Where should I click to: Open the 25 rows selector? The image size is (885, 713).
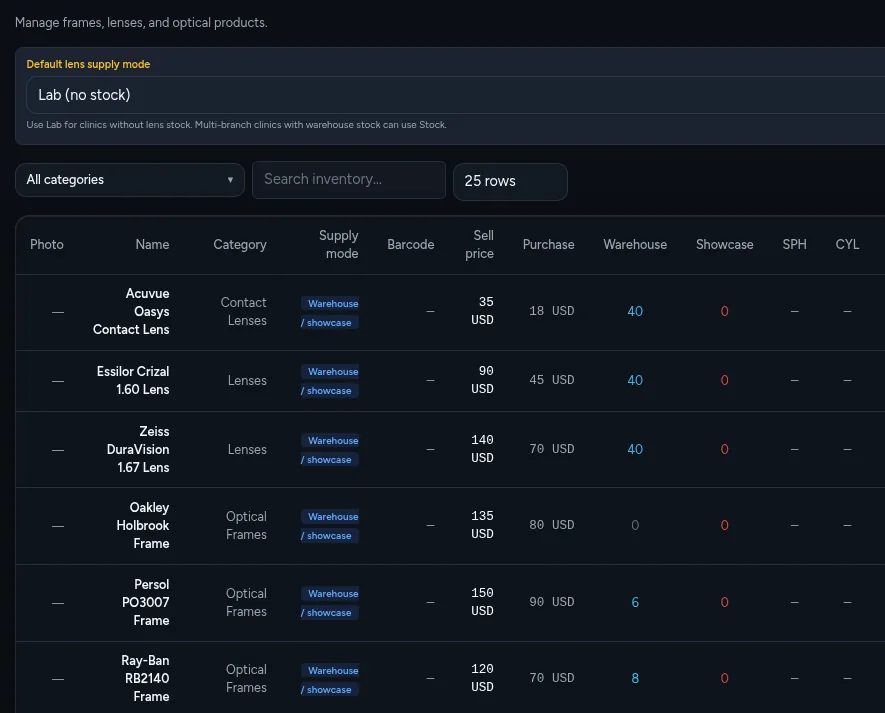pyautogui.click(x=510, y=181)
